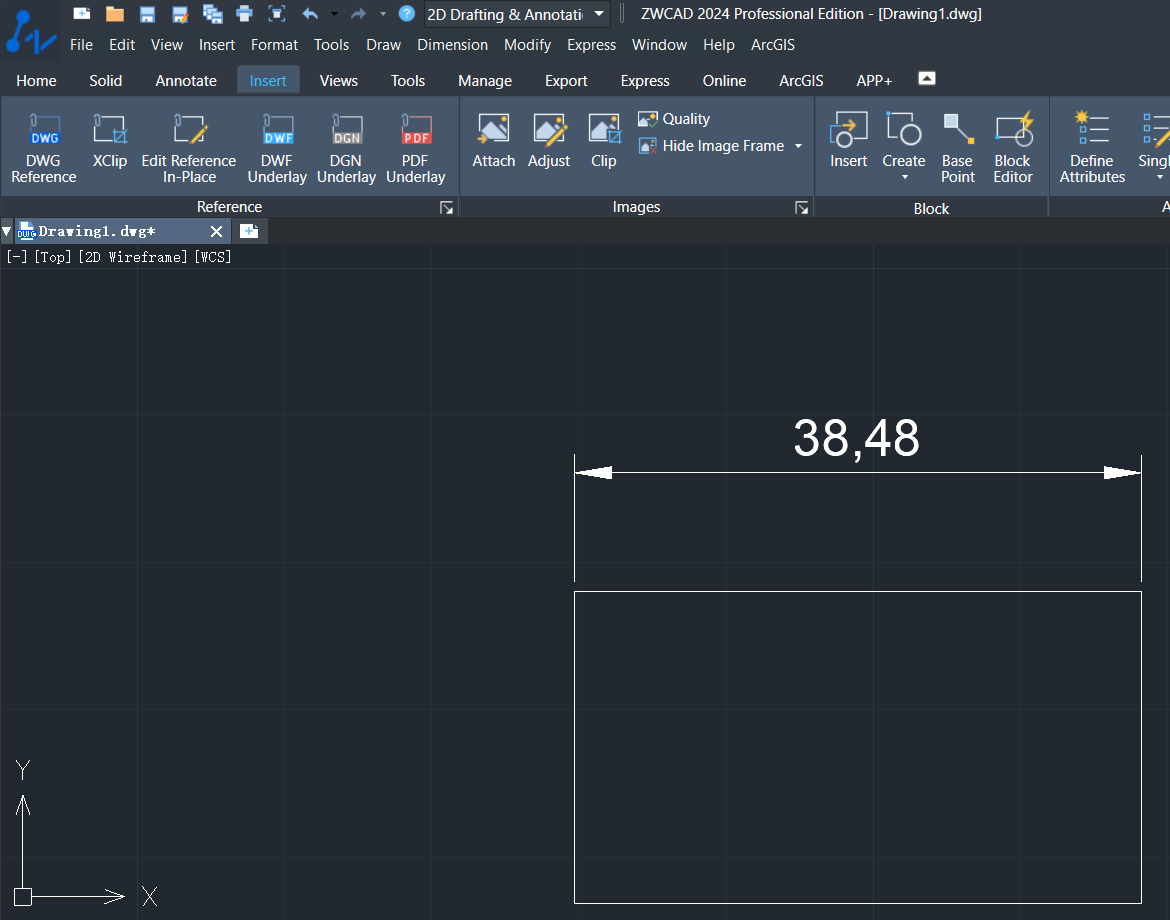Save the drawing with the floppy disk icon
The image size is (1170, 920).
coord(147,13)
